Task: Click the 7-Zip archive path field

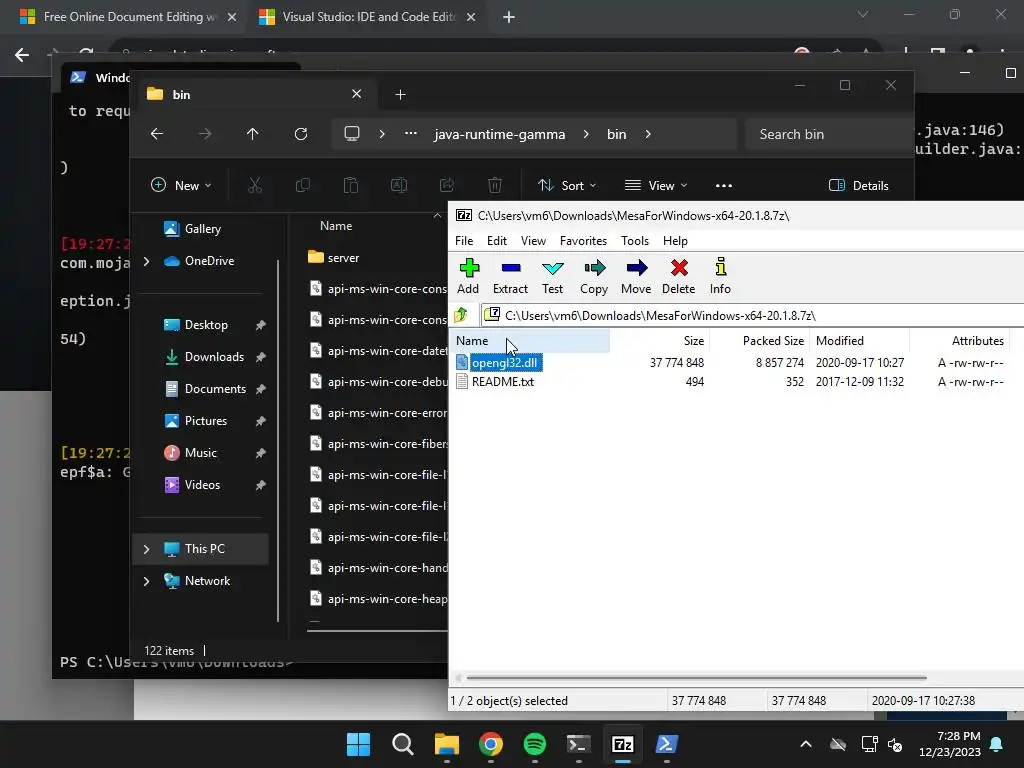Action: coord(751,315)
